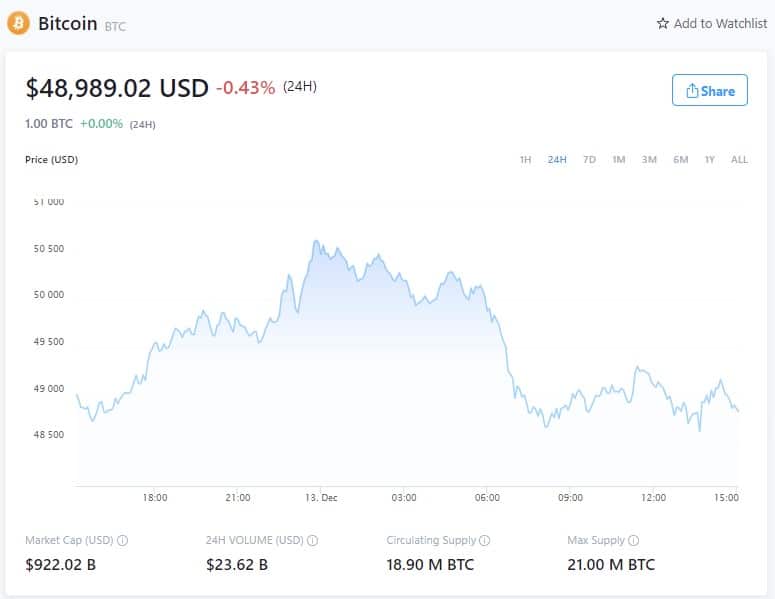
Task: Click the orange Bitcoin logo icon
Action: (18, 23)
